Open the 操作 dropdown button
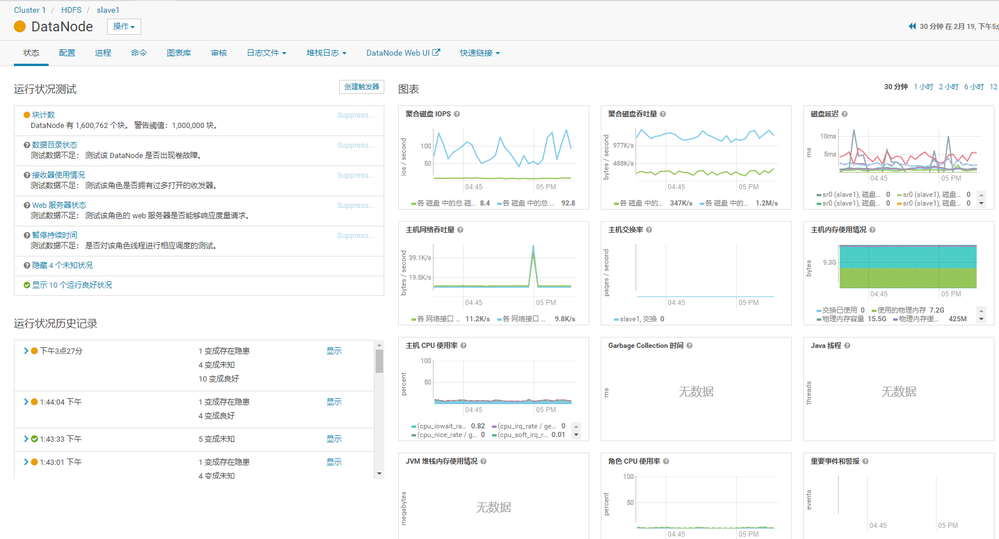999x539 pixels. (124, 27)
